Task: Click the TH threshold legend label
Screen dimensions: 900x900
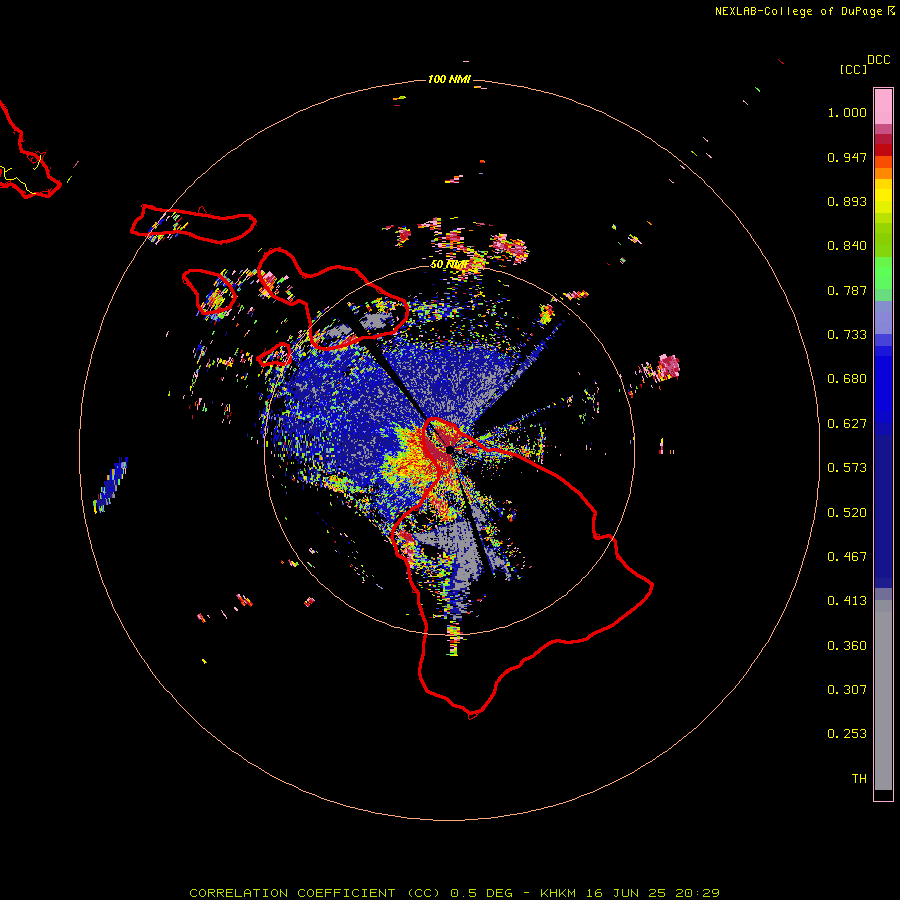Action: [x=859, y=779]
